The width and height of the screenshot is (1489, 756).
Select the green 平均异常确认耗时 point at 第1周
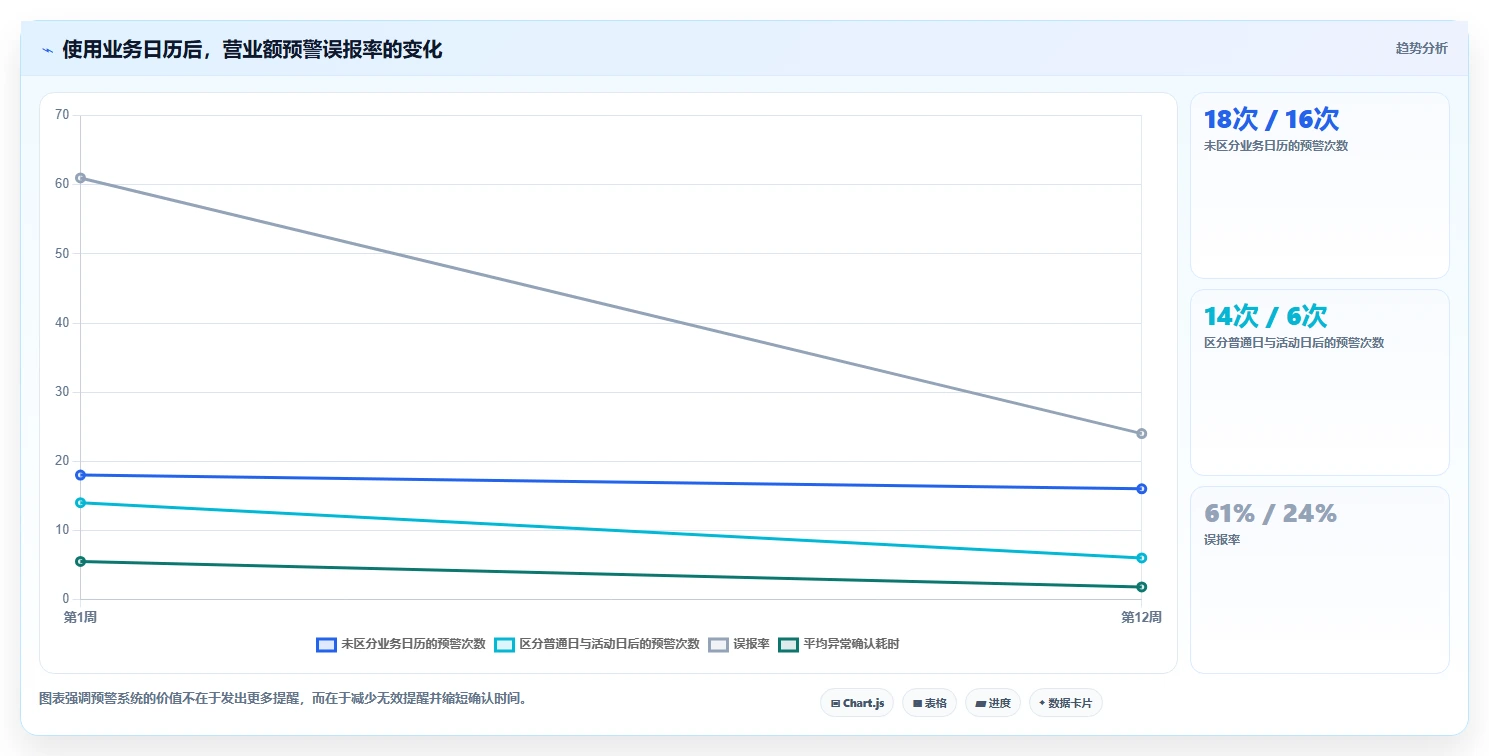80,561
